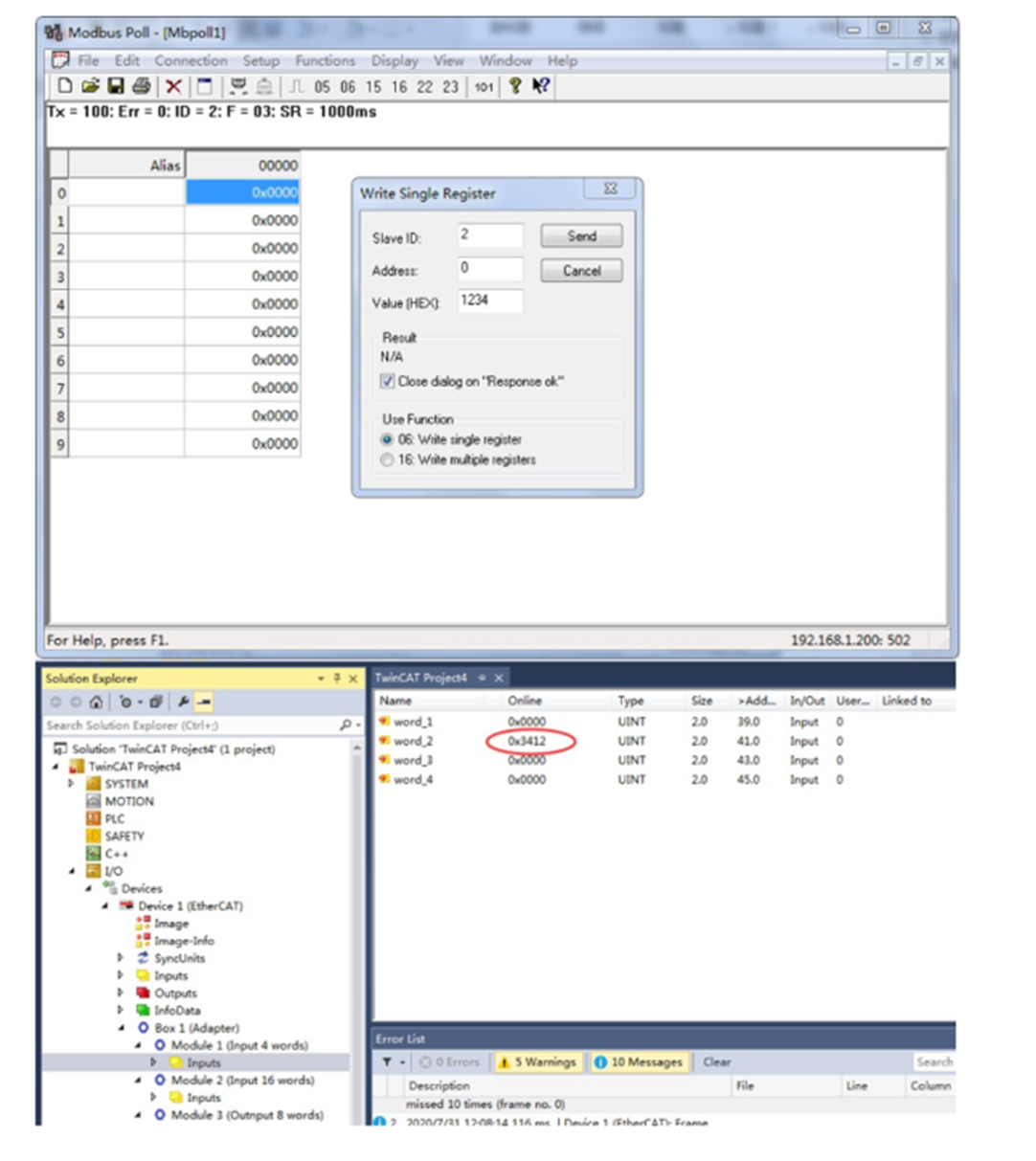
Task: Toggle the 10 Messages filter in Error List
Action: click(x=639, y=1062)
